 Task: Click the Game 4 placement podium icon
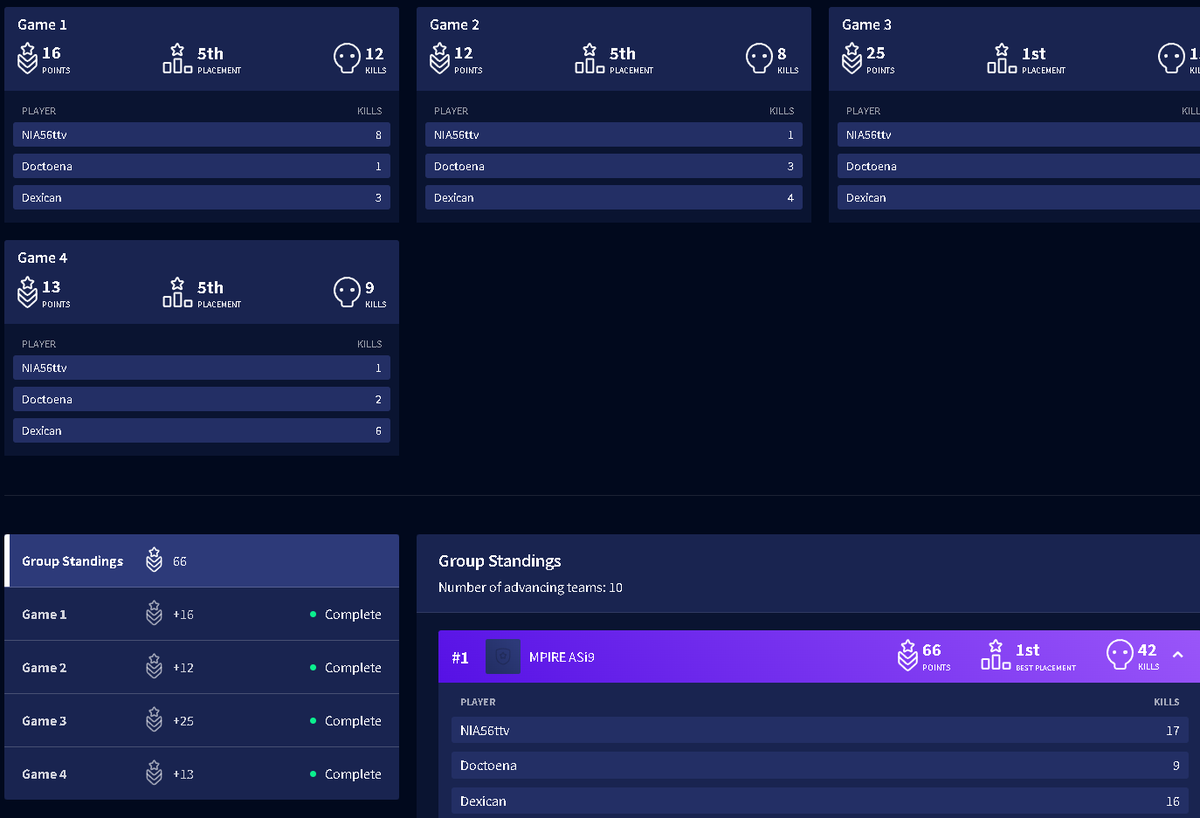[177, 292]
